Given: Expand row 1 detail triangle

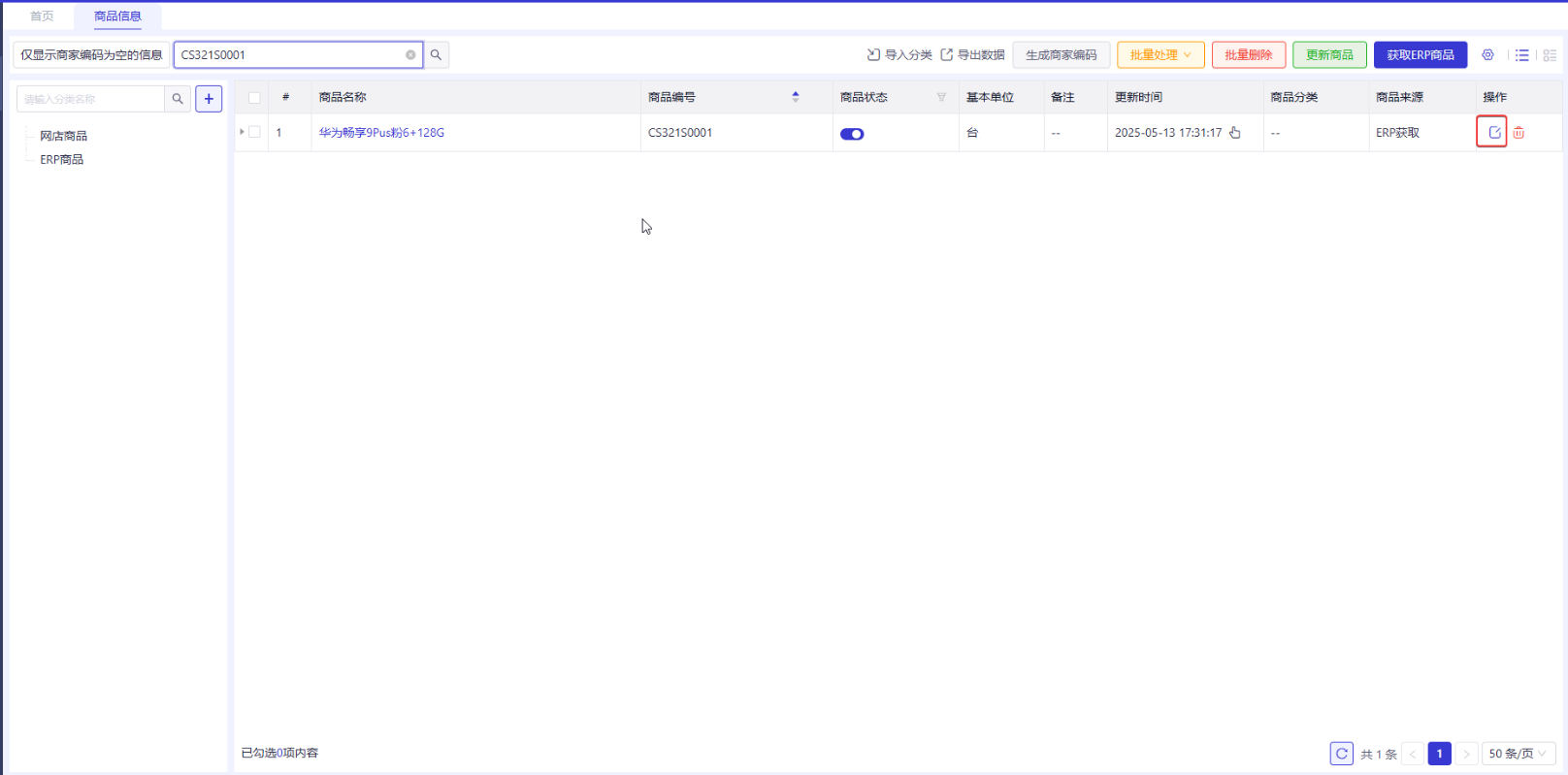Looking at the screenshot, I should pyautogui.click(x=242, y=132).
